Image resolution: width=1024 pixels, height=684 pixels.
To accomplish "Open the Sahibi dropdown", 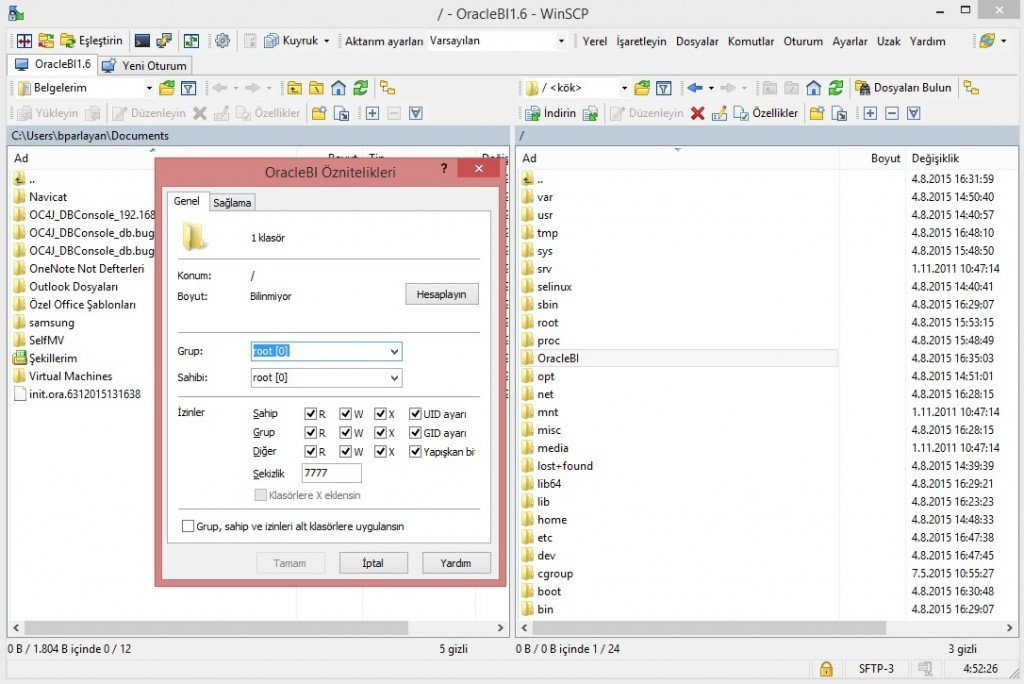I will [394, 378].
